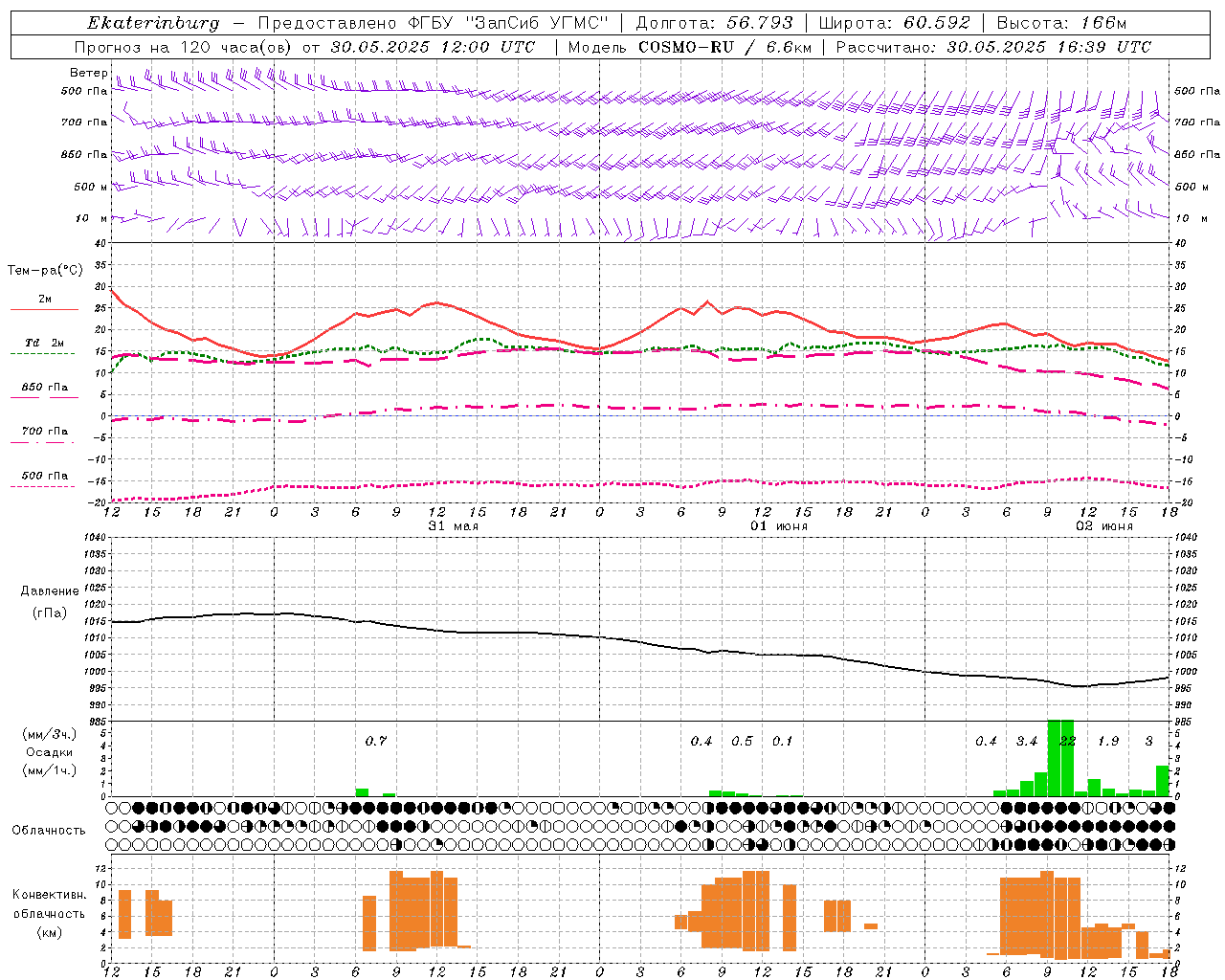The width and height of the screenshot is (1225, 980).
Task: Click '700 гПа' entry in temperature legend
Action: coord(45,432)
